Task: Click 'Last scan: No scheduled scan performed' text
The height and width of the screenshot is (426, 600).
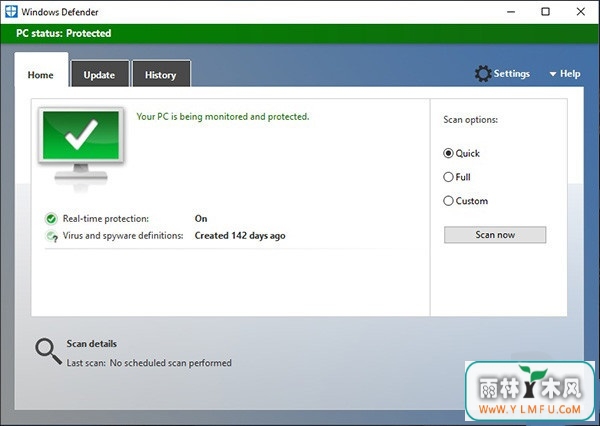Action: point(149,363)
